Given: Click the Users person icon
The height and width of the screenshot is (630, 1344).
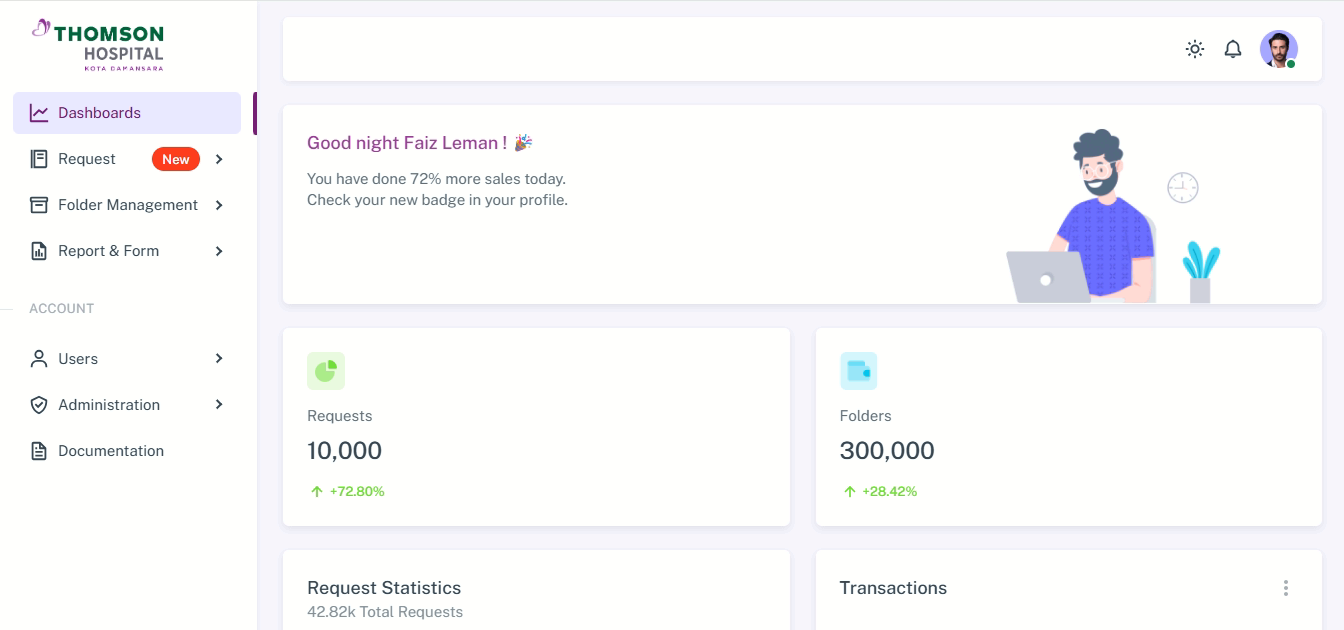Looking at the screenshot, I should coord(39,359).
